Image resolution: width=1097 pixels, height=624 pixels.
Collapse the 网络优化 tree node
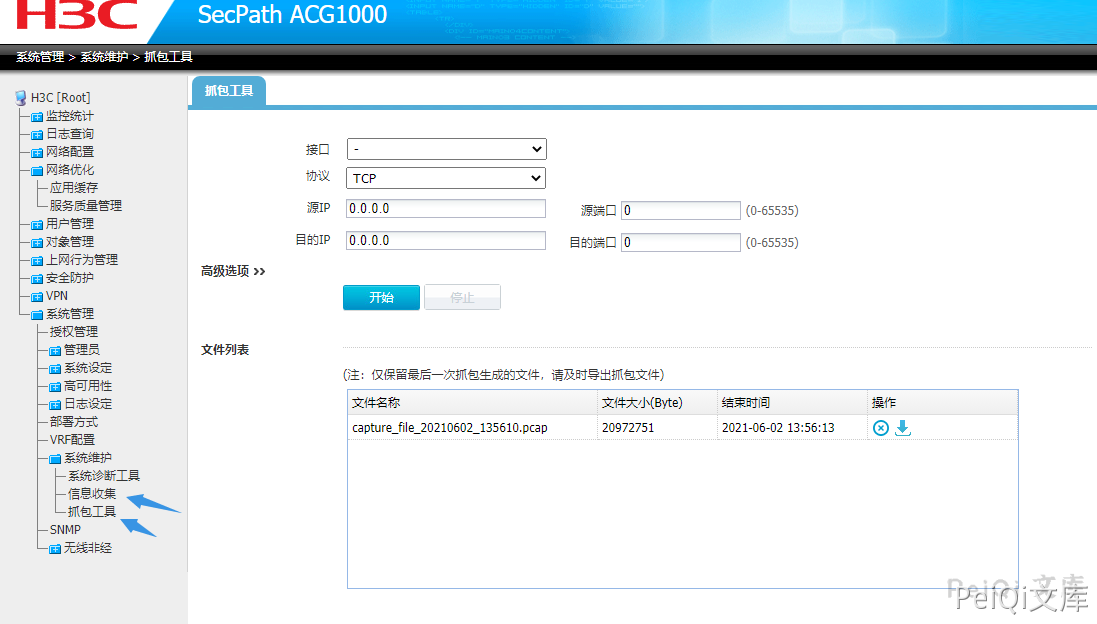point(38,170)
